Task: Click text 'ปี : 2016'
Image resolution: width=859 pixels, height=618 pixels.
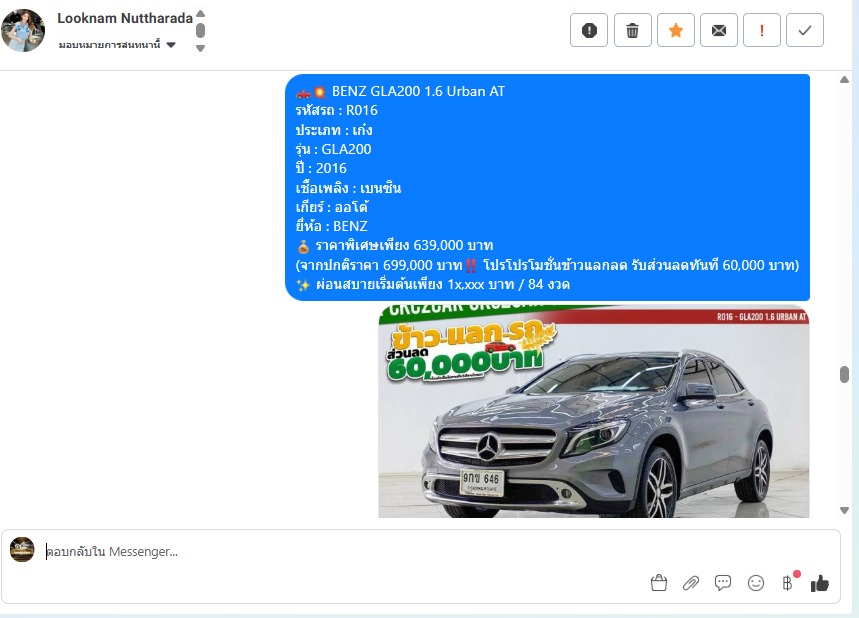Action: tap(321, 168)
